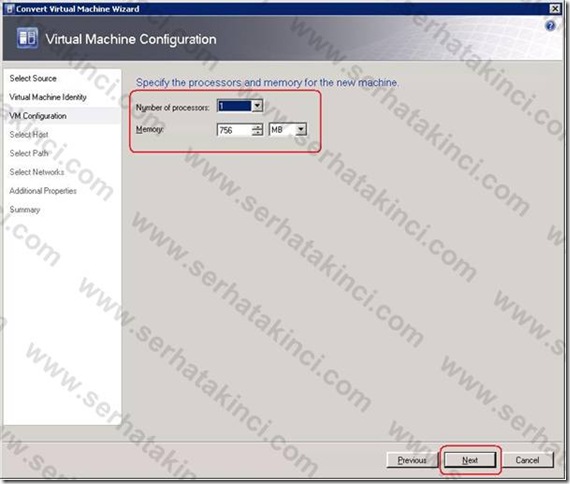
Task: Click the 'Memory:' label
Action: pos(149,129)
